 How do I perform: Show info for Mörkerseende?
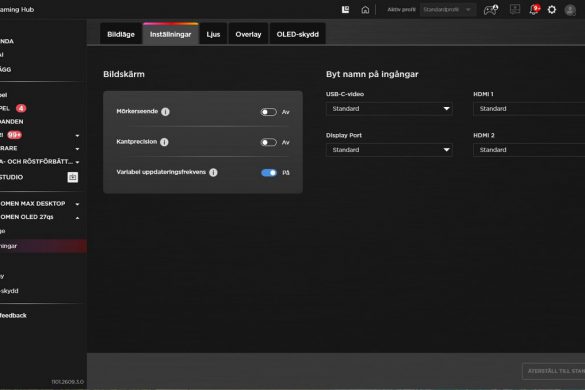(165, 112)
